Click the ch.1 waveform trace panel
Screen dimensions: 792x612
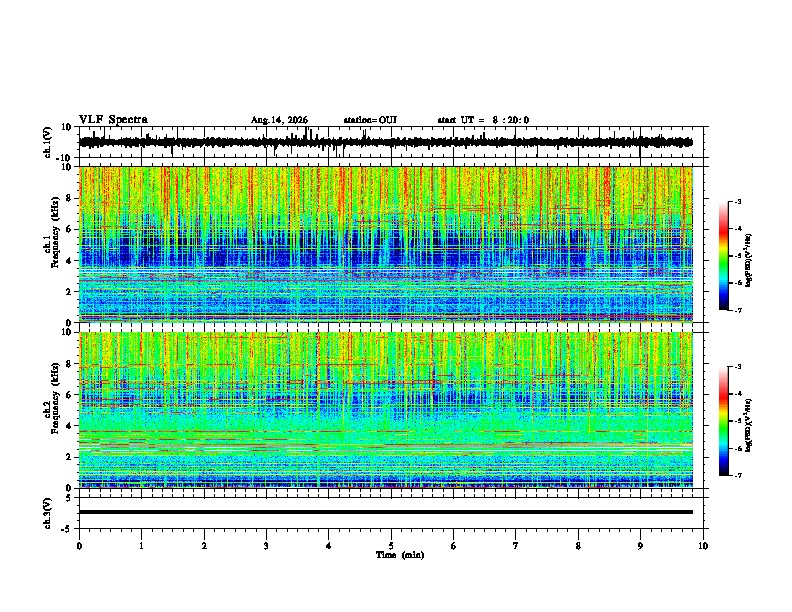coord(393,142)
